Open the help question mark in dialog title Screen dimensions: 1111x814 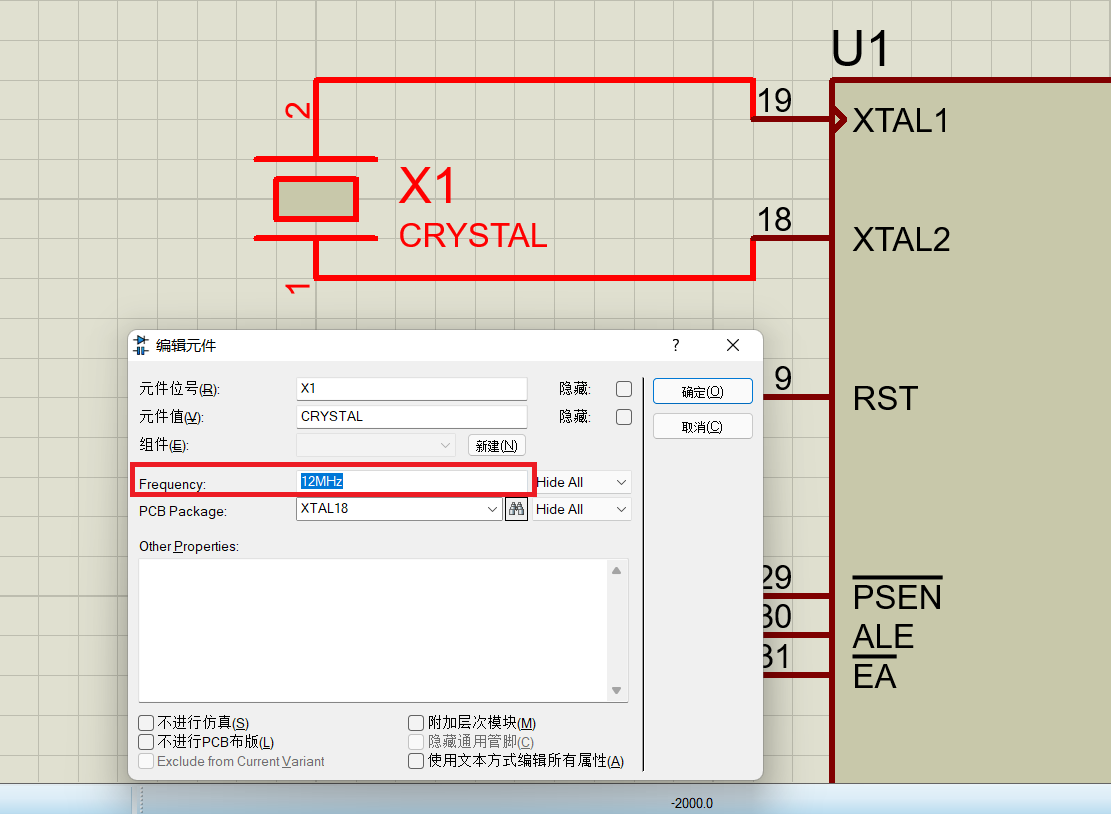point(675,345)
